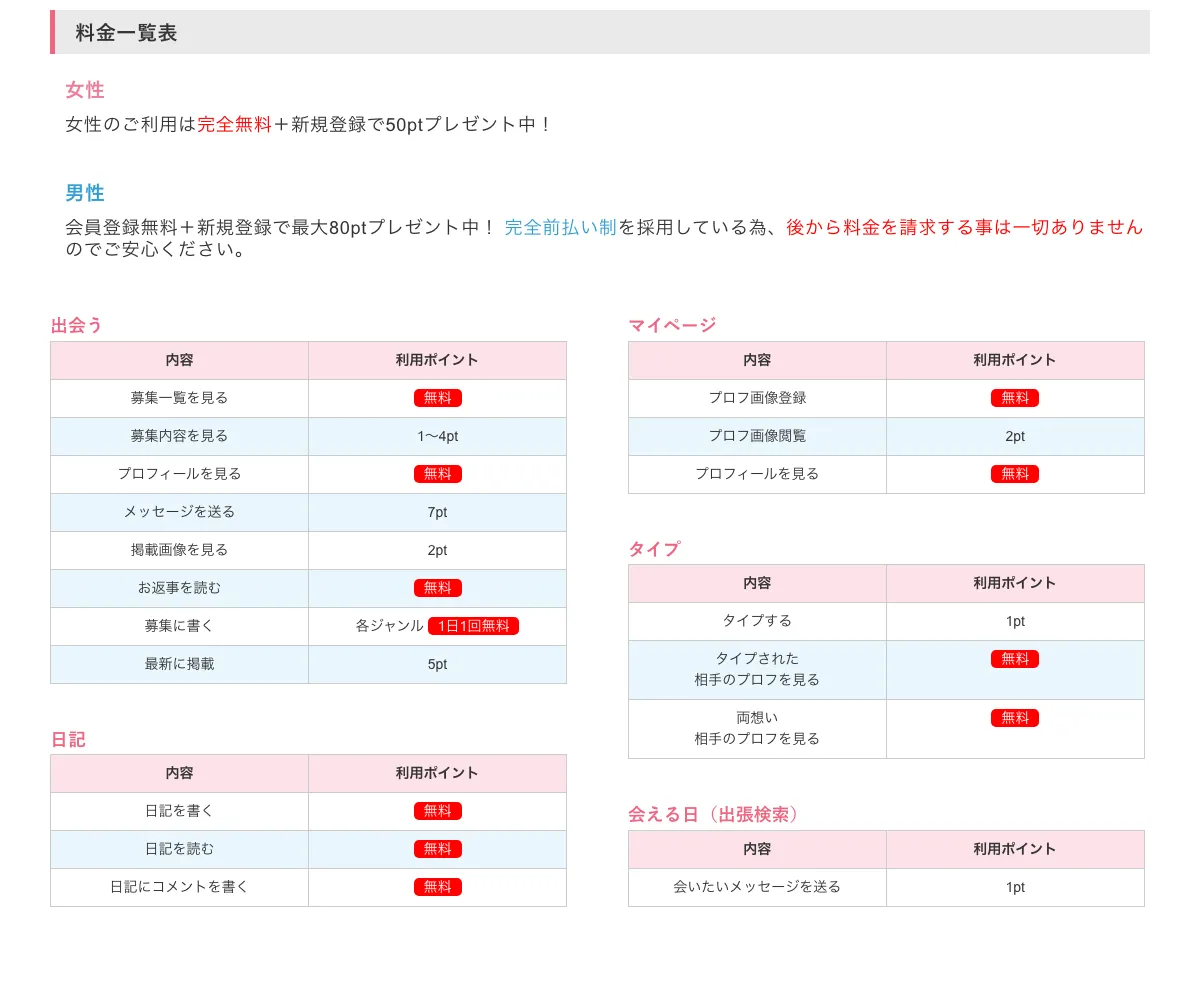Screen dimensions: 1200x1000
Task: Click プロフィールを見る in the 出会う table
Action: pos(179,474)
